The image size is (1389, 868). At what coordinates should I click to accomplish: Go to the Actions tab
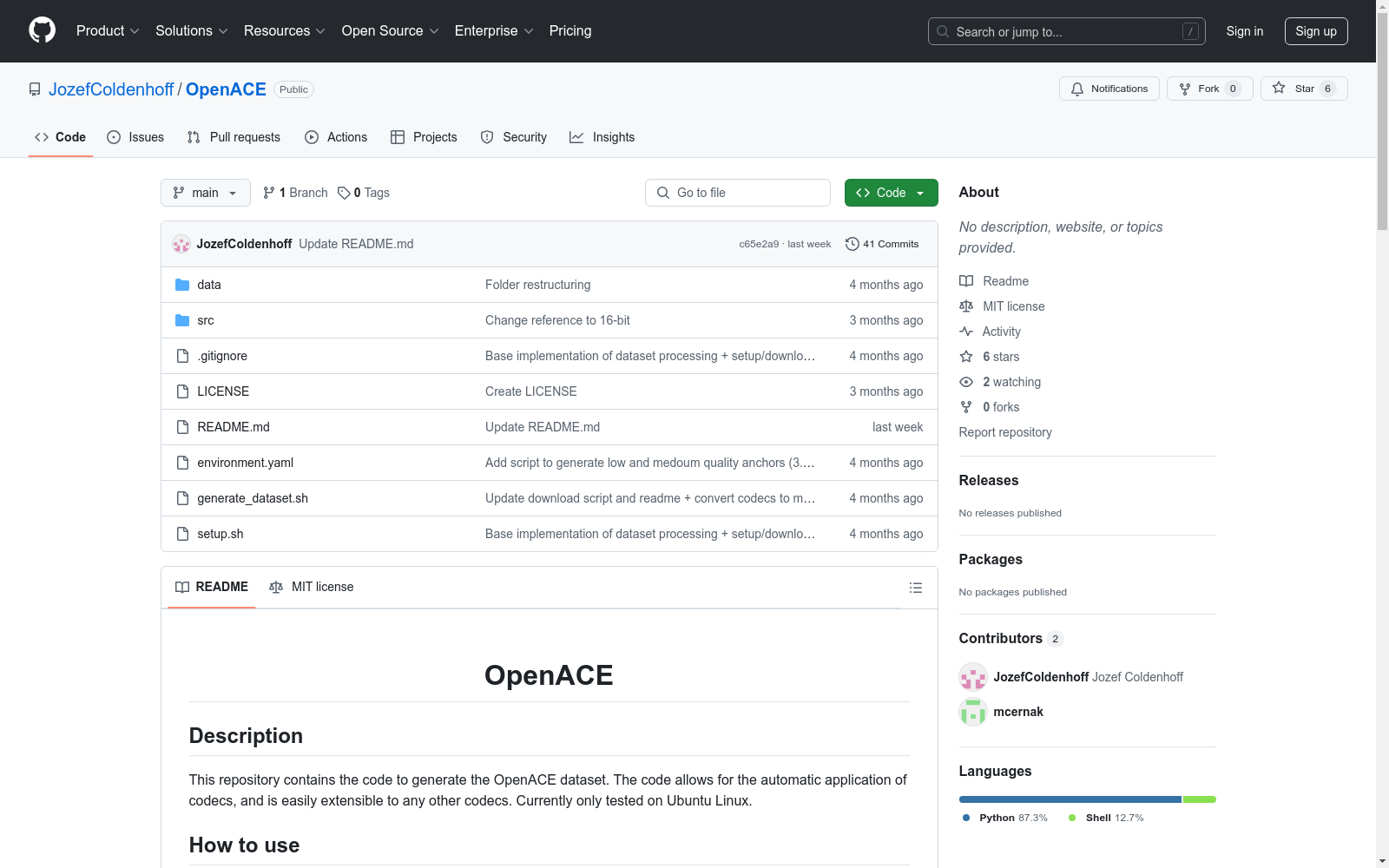coord(336,137)
